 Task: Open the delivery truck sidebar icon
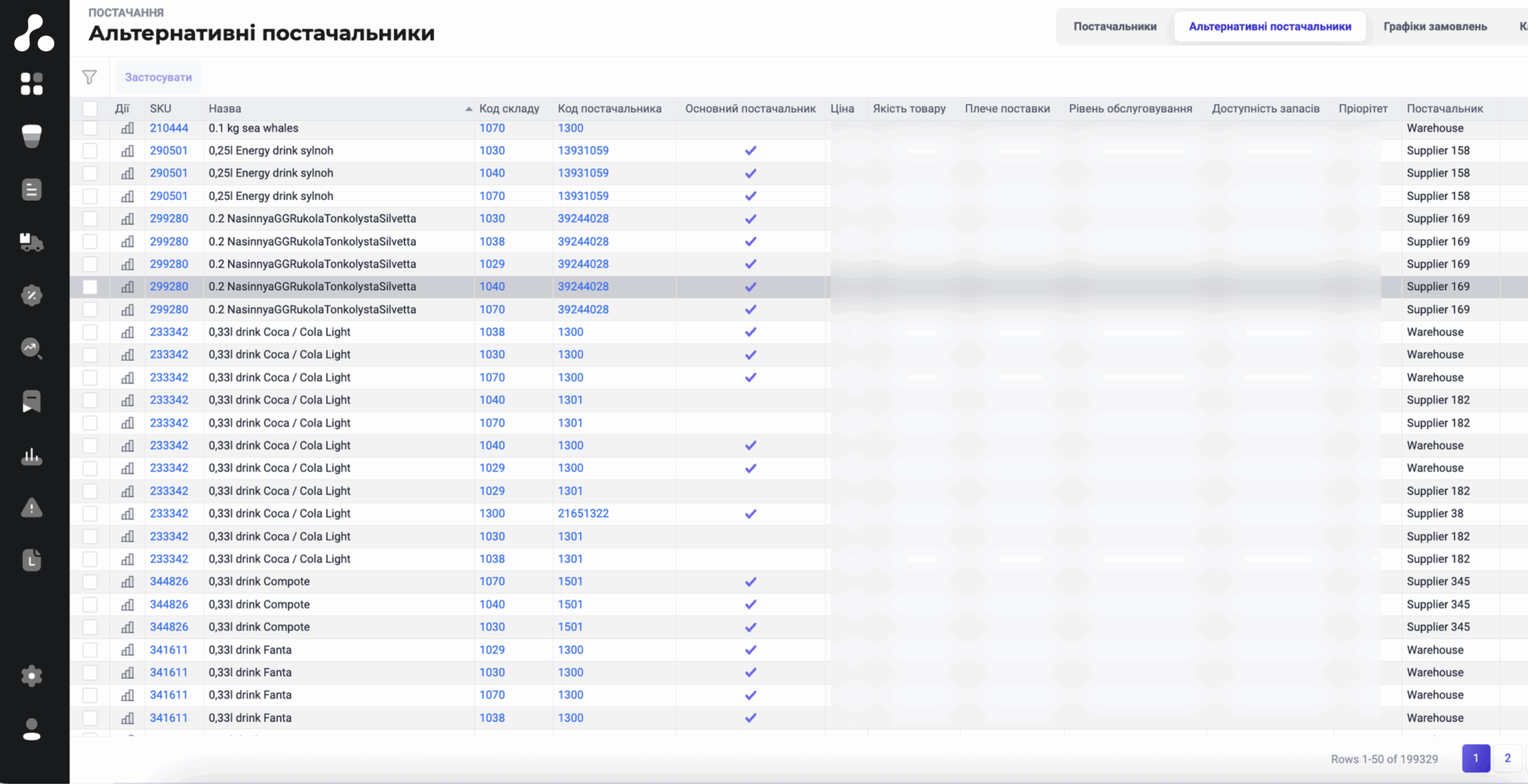pyautogui.click(x=32, y=242)
